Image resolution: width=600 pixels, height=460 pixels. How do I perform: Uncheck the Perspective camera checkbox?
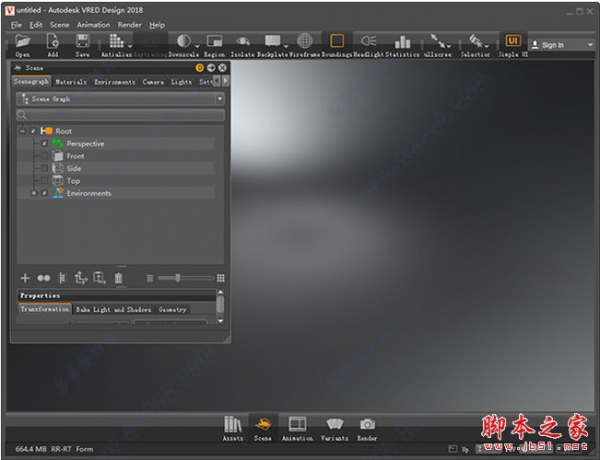tap(44, 144)
